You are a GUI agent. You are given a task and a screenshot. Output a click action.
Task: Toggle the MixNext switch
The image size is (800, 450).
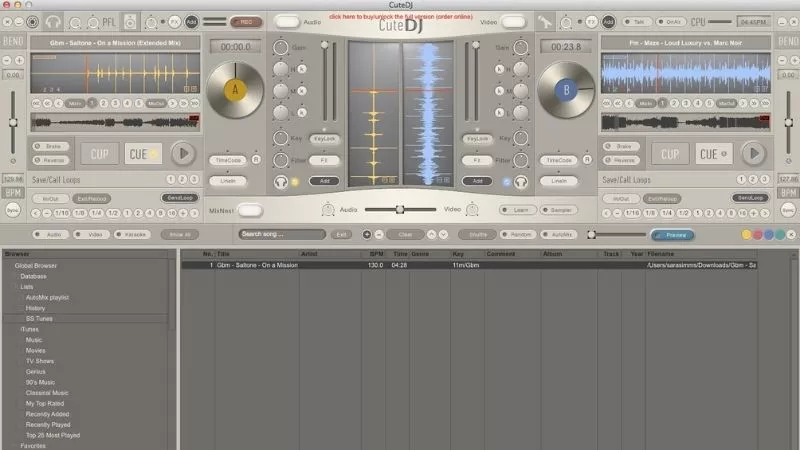250,210
